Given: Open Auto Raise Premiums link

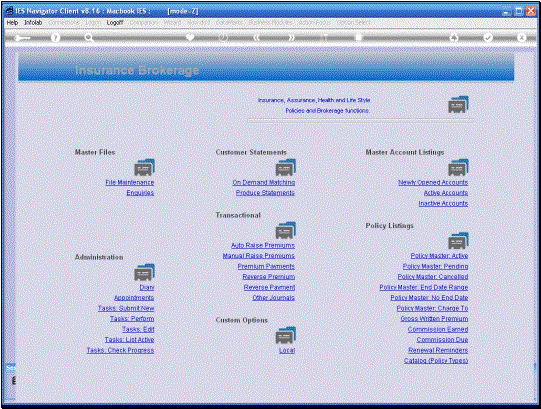Looking at the screenshot, I should (263, 245).
